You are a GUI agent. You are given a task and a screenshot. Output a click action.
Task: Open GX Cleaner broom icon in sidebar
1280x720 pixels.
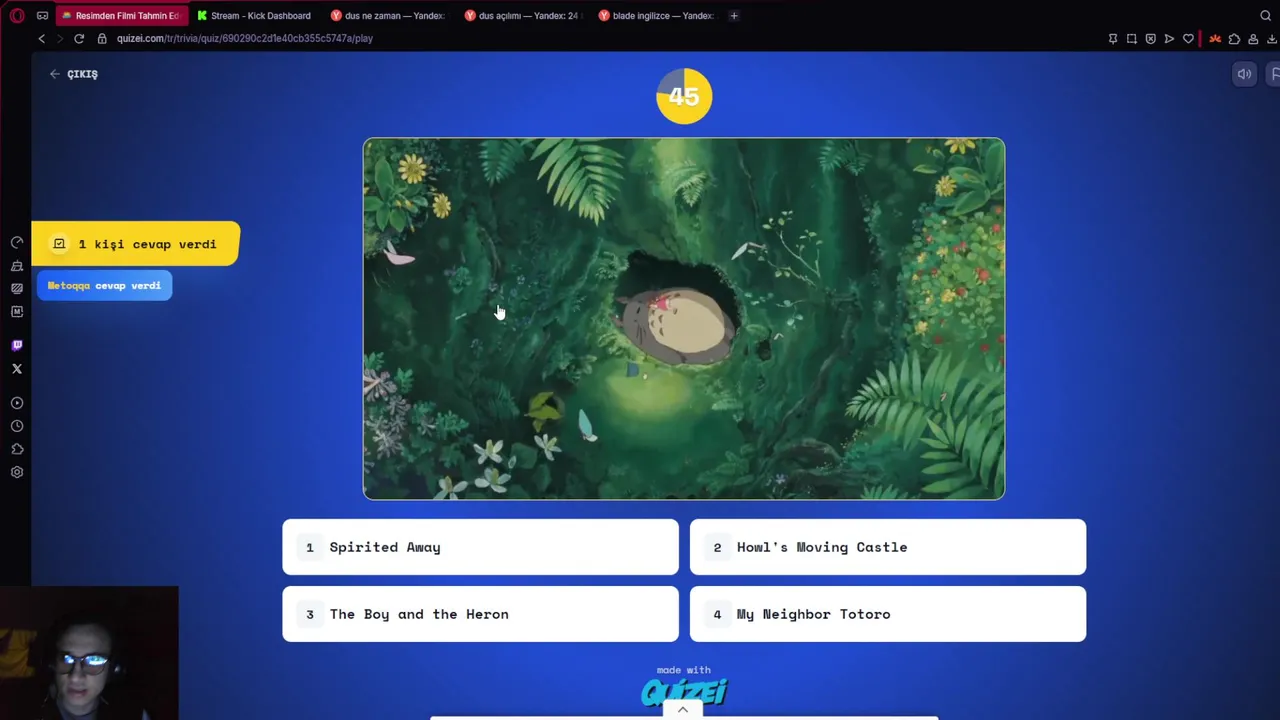click(17, 266)
